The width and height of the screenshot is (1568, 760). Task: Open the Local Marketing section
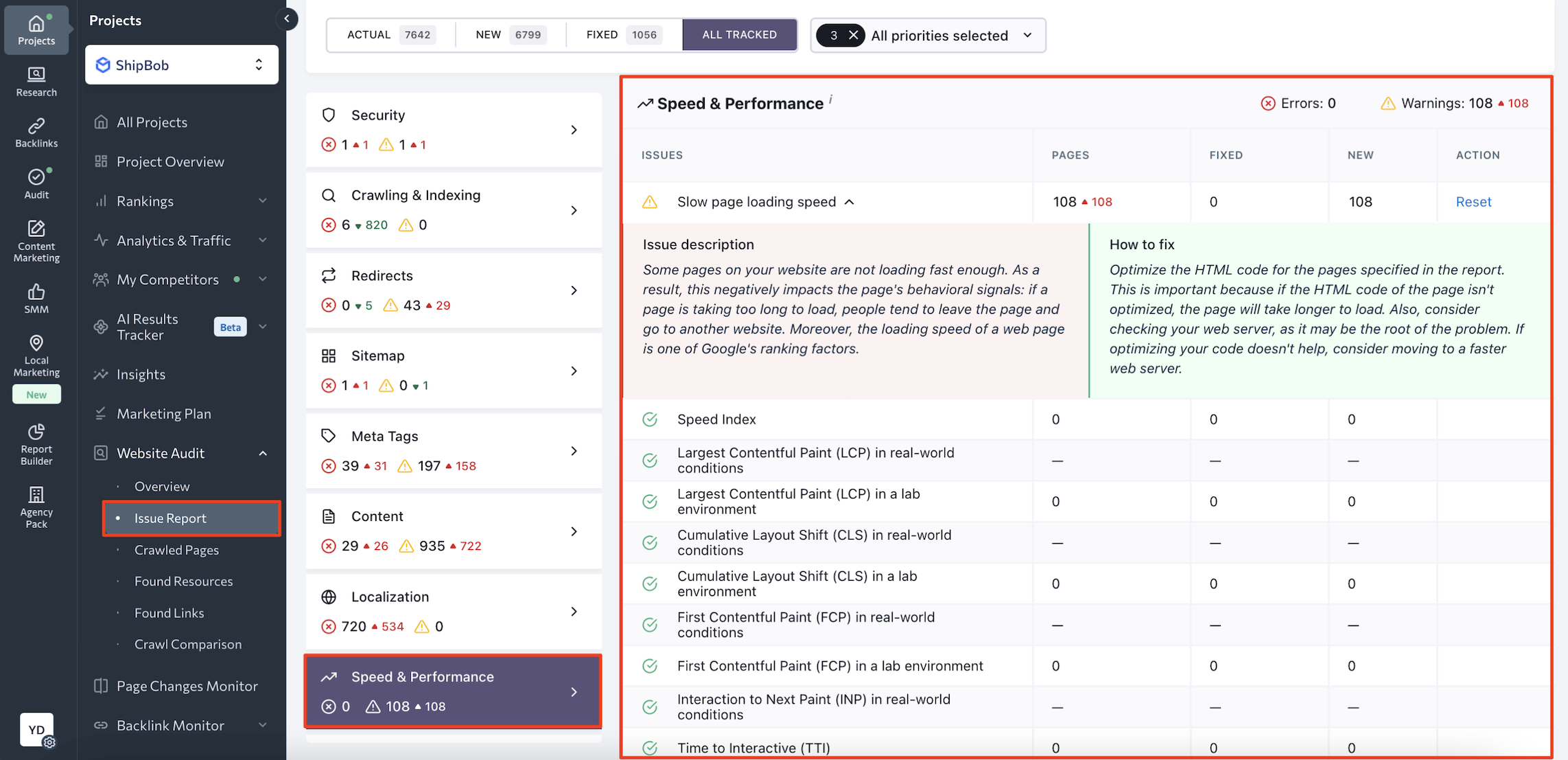[x=36, y=354]
